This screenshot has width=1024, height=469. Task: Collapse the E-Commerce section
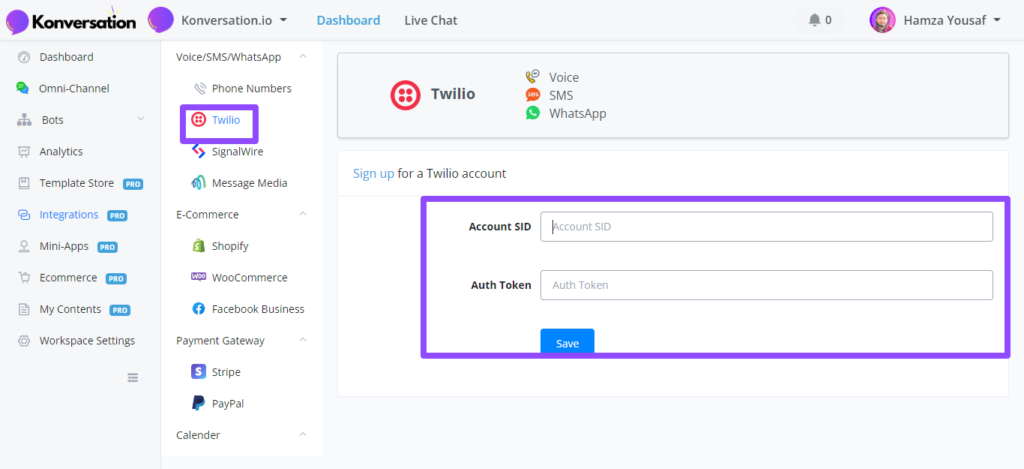[x=302, y=214]
